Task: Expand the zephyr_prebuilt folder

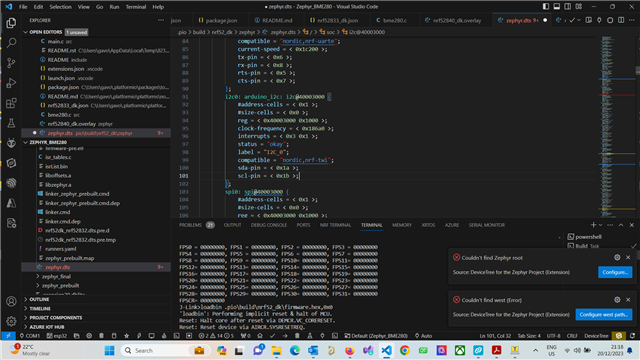Action: [x=60, y=285]
